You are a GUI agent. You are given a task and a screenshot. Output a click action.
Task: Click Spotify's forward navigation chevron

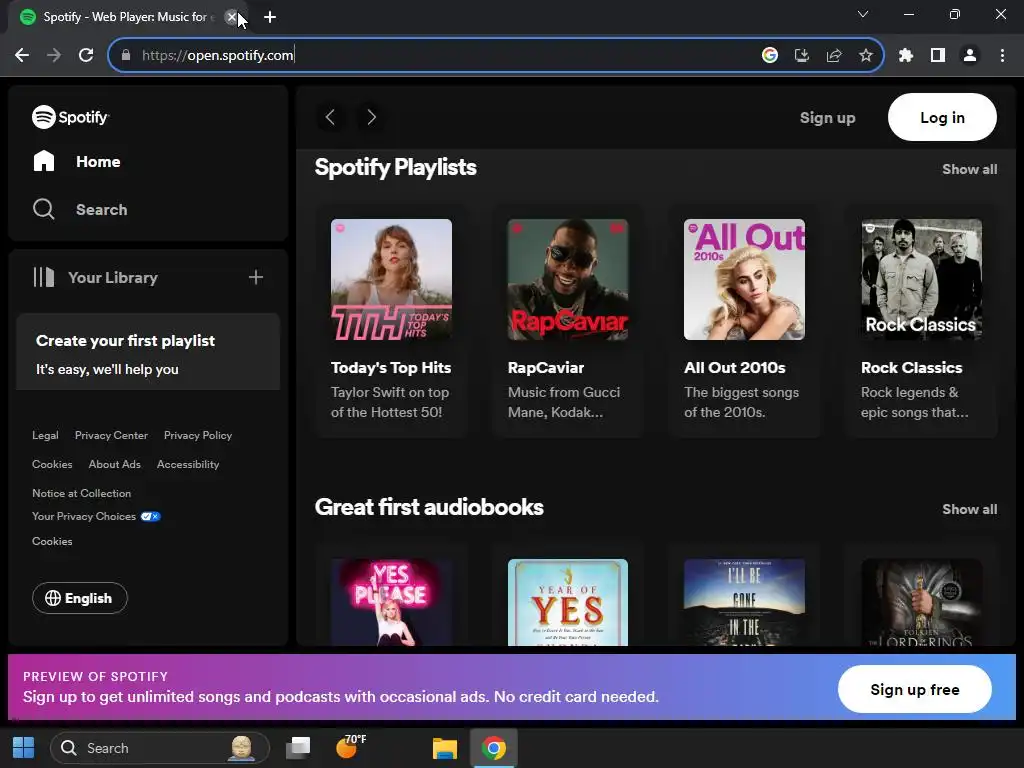(x=371, y=118)
